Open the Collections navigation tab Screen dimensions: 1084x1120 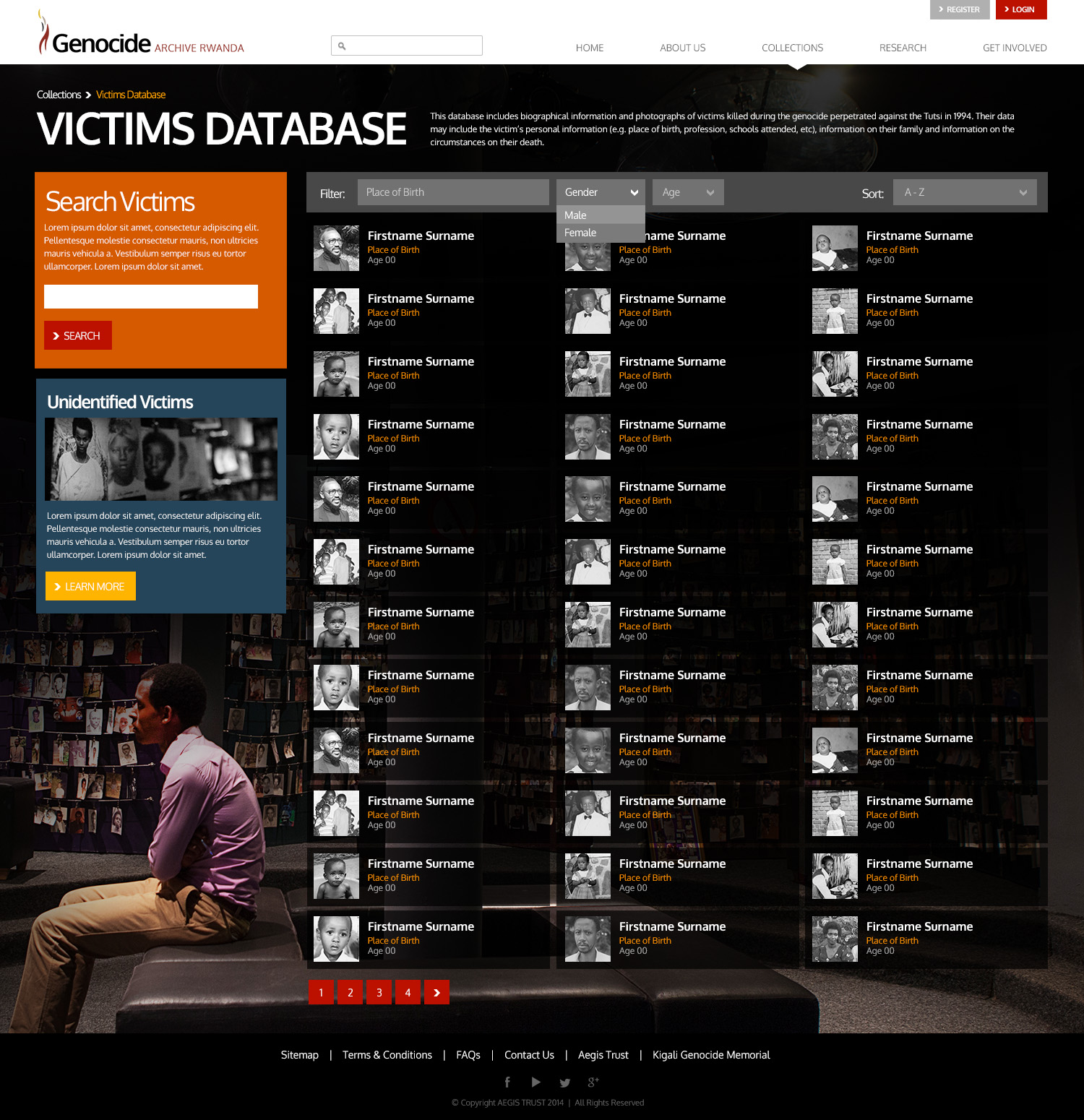click(792, 48)
